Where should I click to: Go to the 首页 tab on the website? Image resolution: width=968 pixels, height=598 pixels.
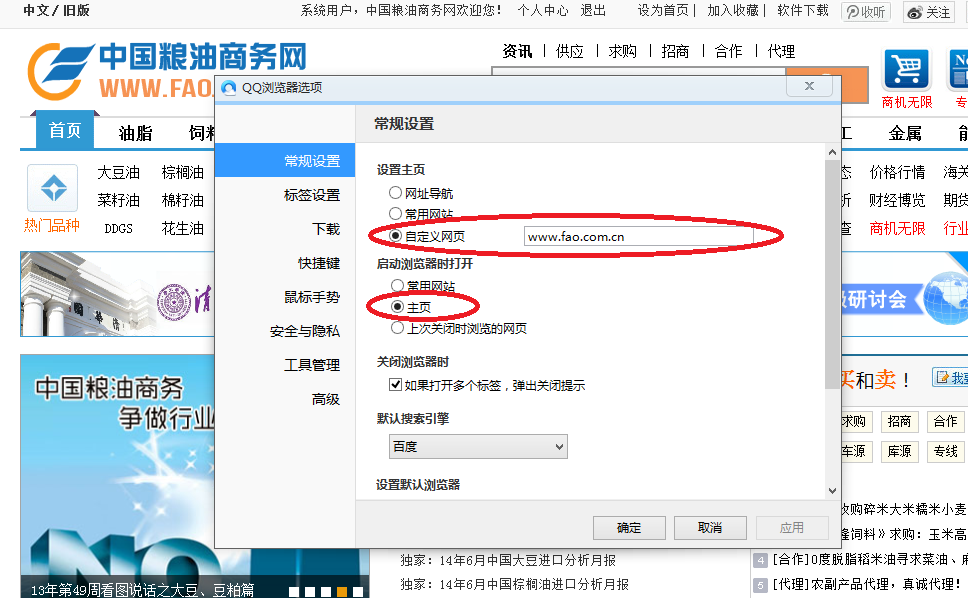click(65, 130)
